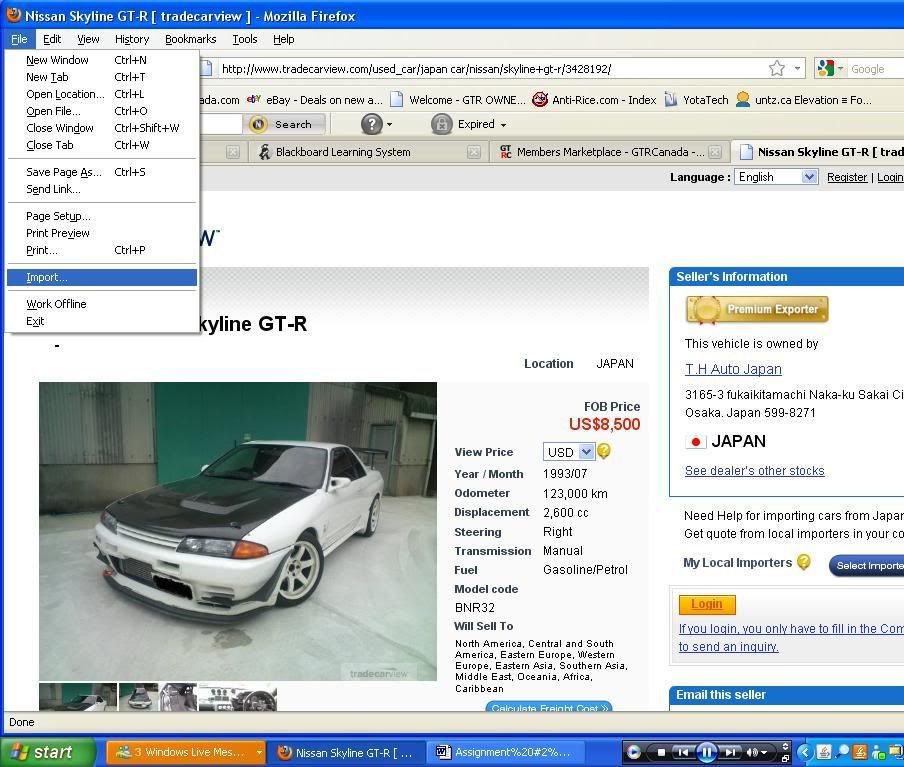Open the View Price currency dropdown
Image resolution: width=904 pixels, height=767 pixels.
[568, 452]
